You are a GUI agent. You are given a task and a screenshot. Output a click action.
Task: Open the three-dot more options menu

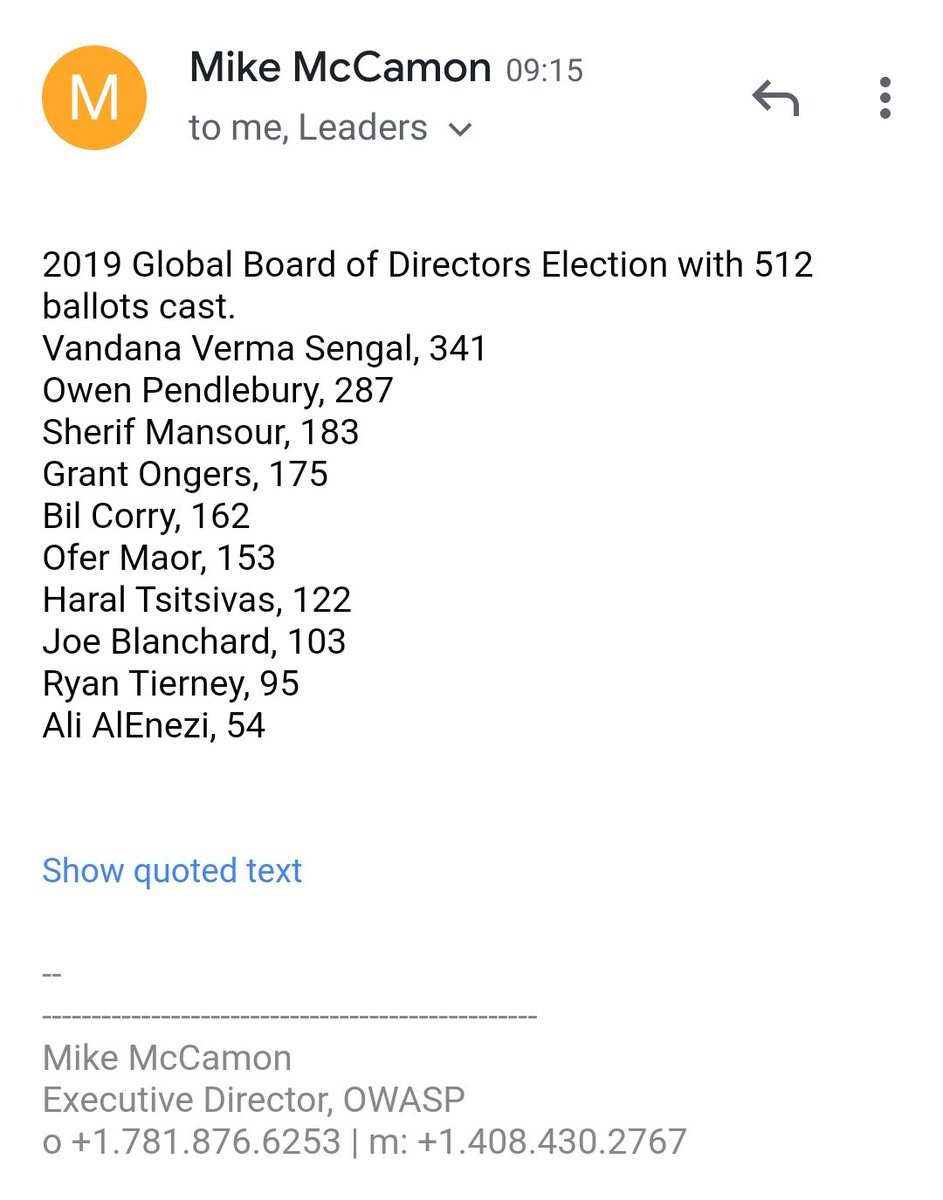click(884, 99)
